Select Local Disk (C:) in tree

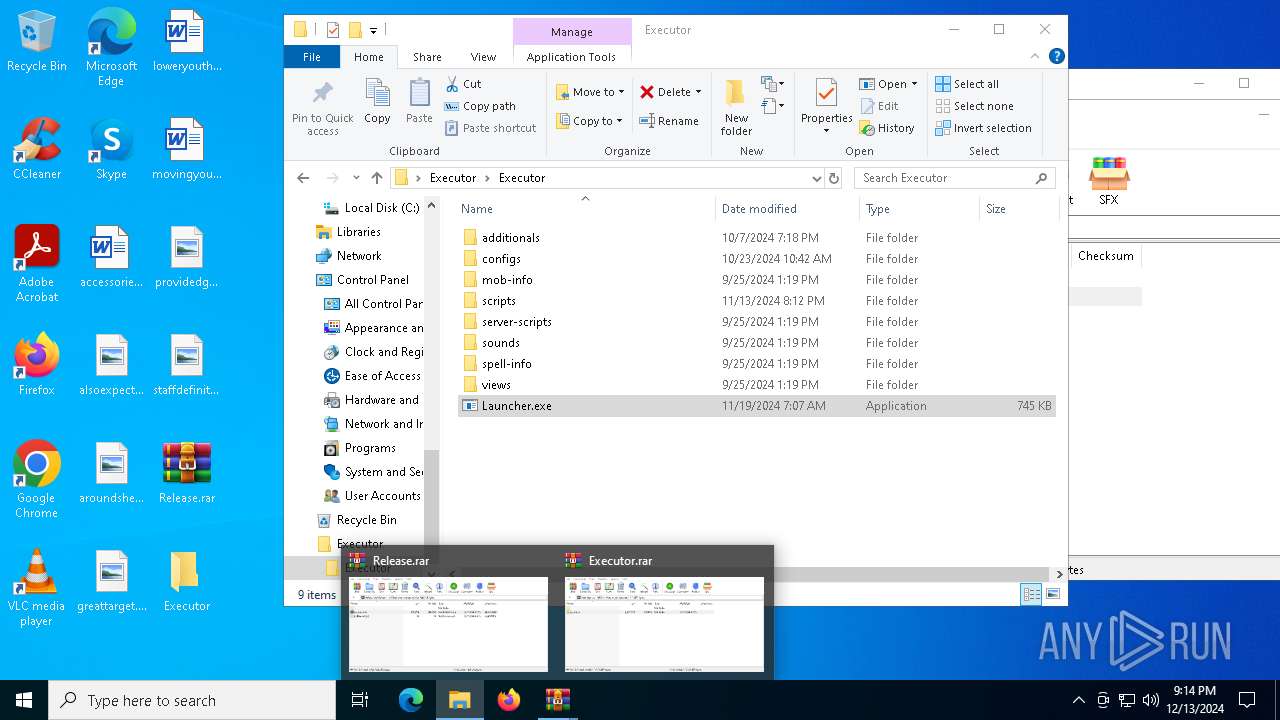372,208
